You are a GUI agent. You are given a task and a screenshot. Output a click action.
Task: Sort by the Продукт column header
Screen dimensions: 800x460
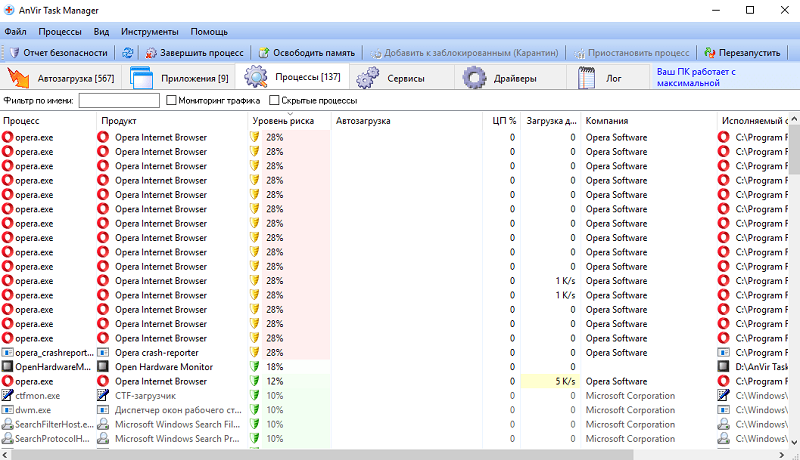[x=172, y=121]
